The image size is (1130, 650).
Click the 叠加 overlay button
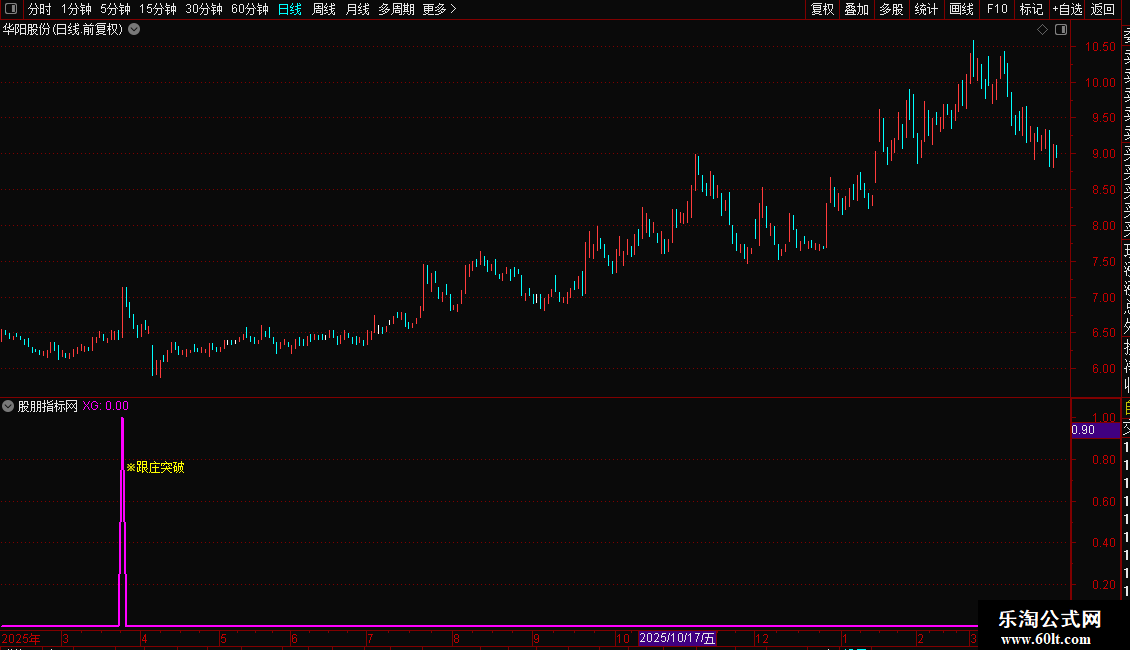pyautogui.click(x=857, y=9)
